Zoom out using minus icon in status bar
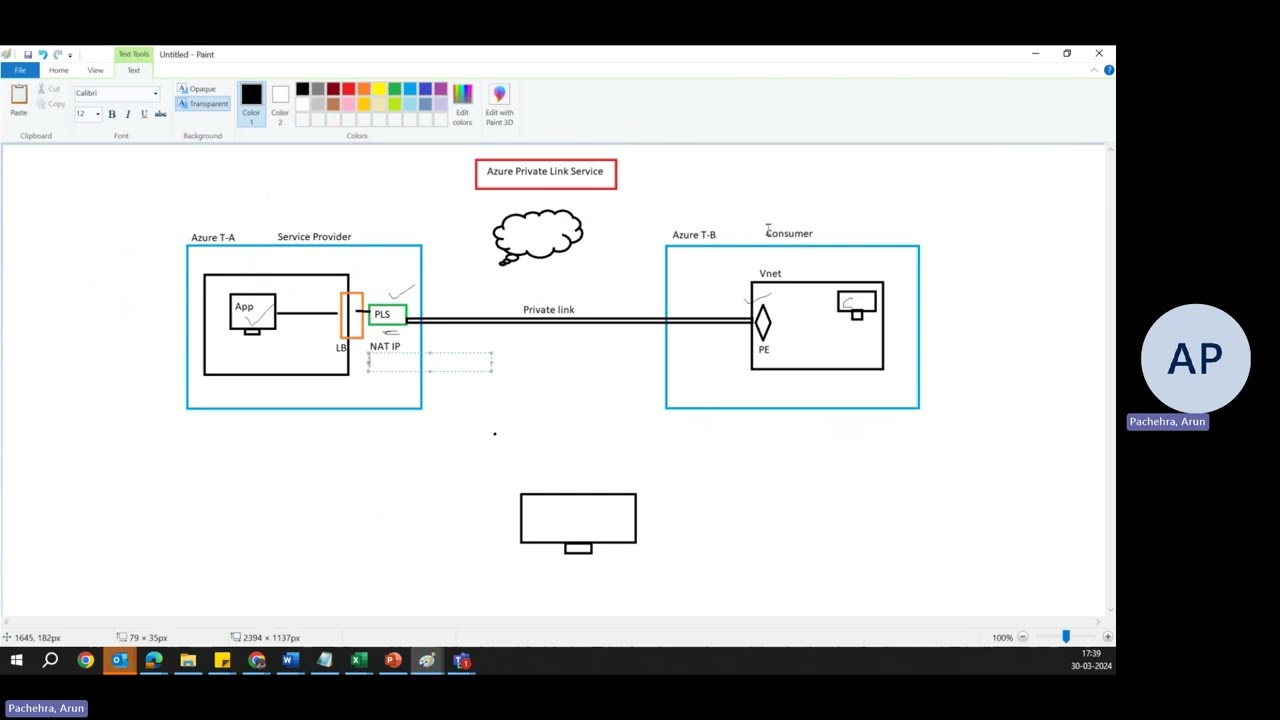This screenshot has width=1280, height=720. pyautogui.click(x=1022, y=637)
